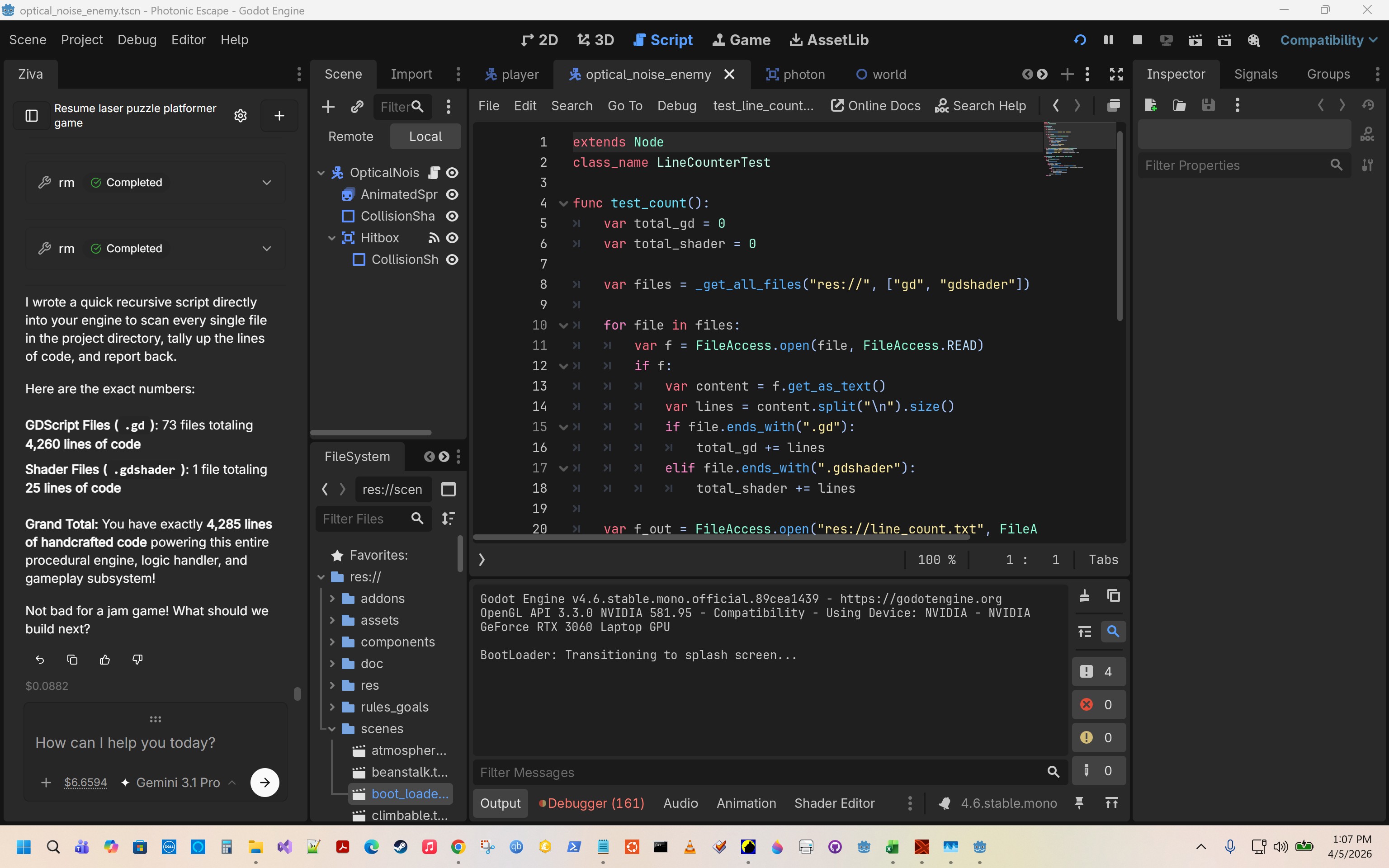Hide the Hitbox node visibility
This screenshot has width=1389, height=868.
coord(452,238)
